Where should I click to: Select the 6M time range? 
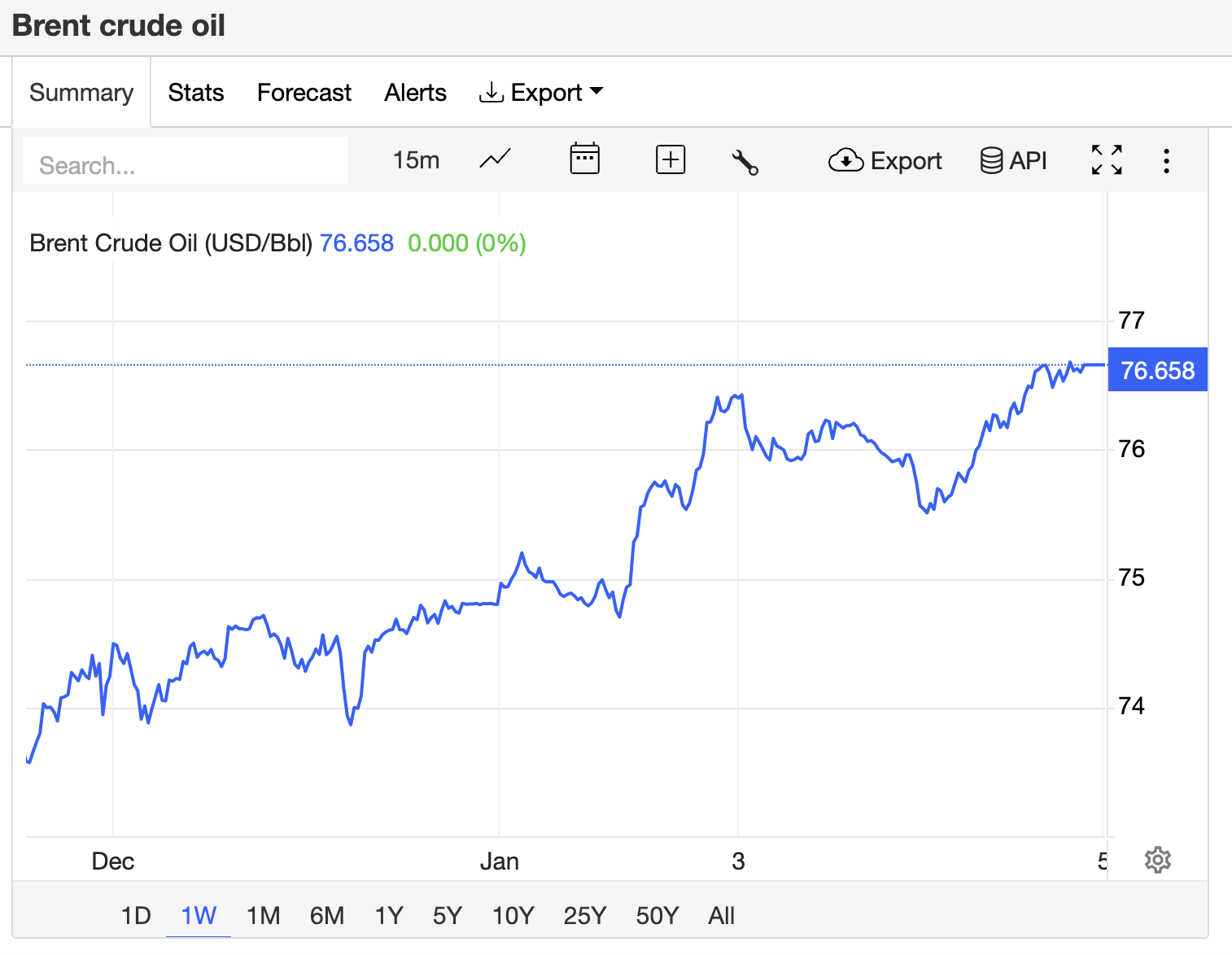pyautogui.click(x=327, y=916)
